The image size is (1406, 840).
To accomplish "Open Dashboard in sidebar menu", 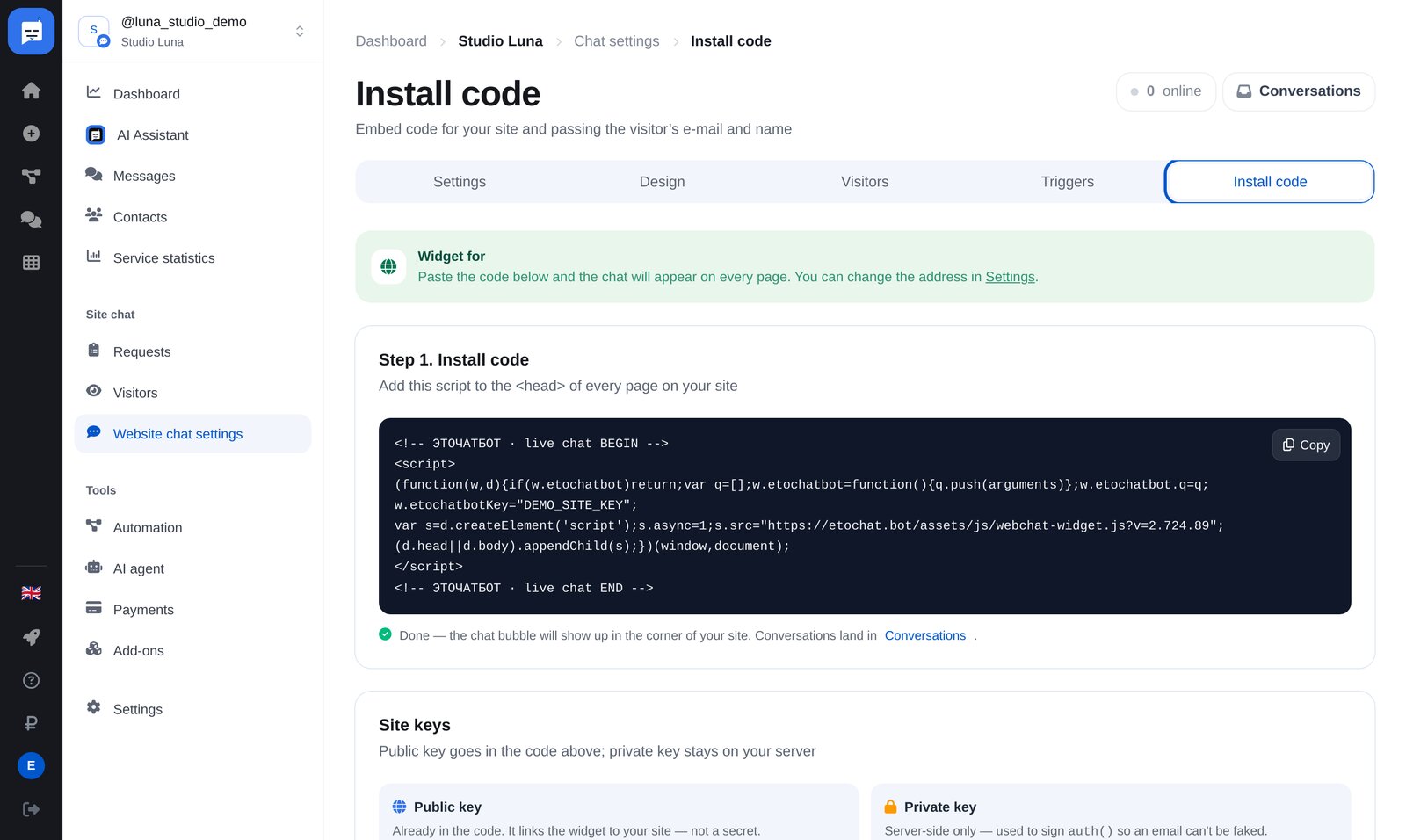I will 192,94.
